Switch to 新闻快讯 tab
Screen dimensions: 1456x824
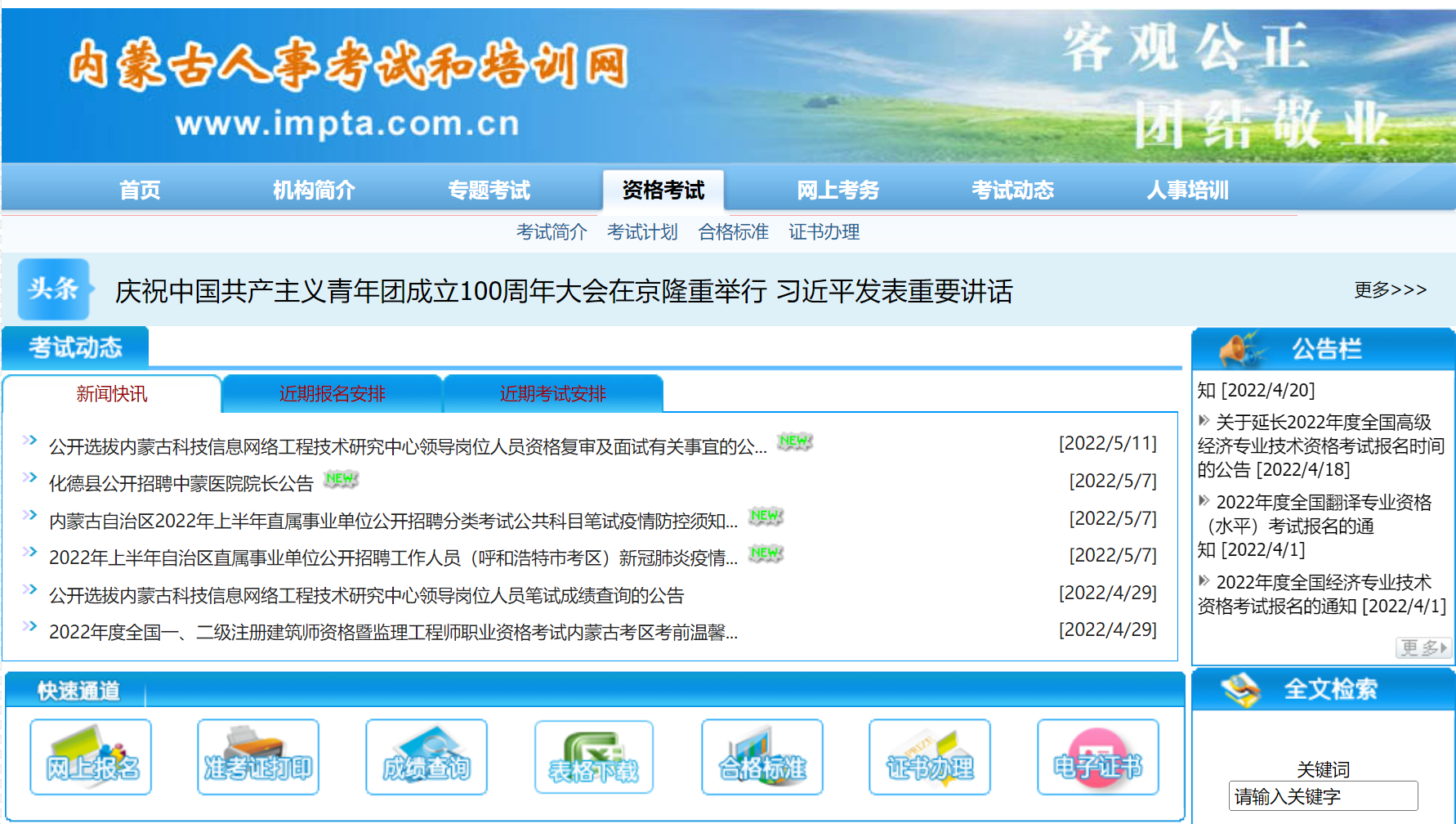tap(112, 394)
